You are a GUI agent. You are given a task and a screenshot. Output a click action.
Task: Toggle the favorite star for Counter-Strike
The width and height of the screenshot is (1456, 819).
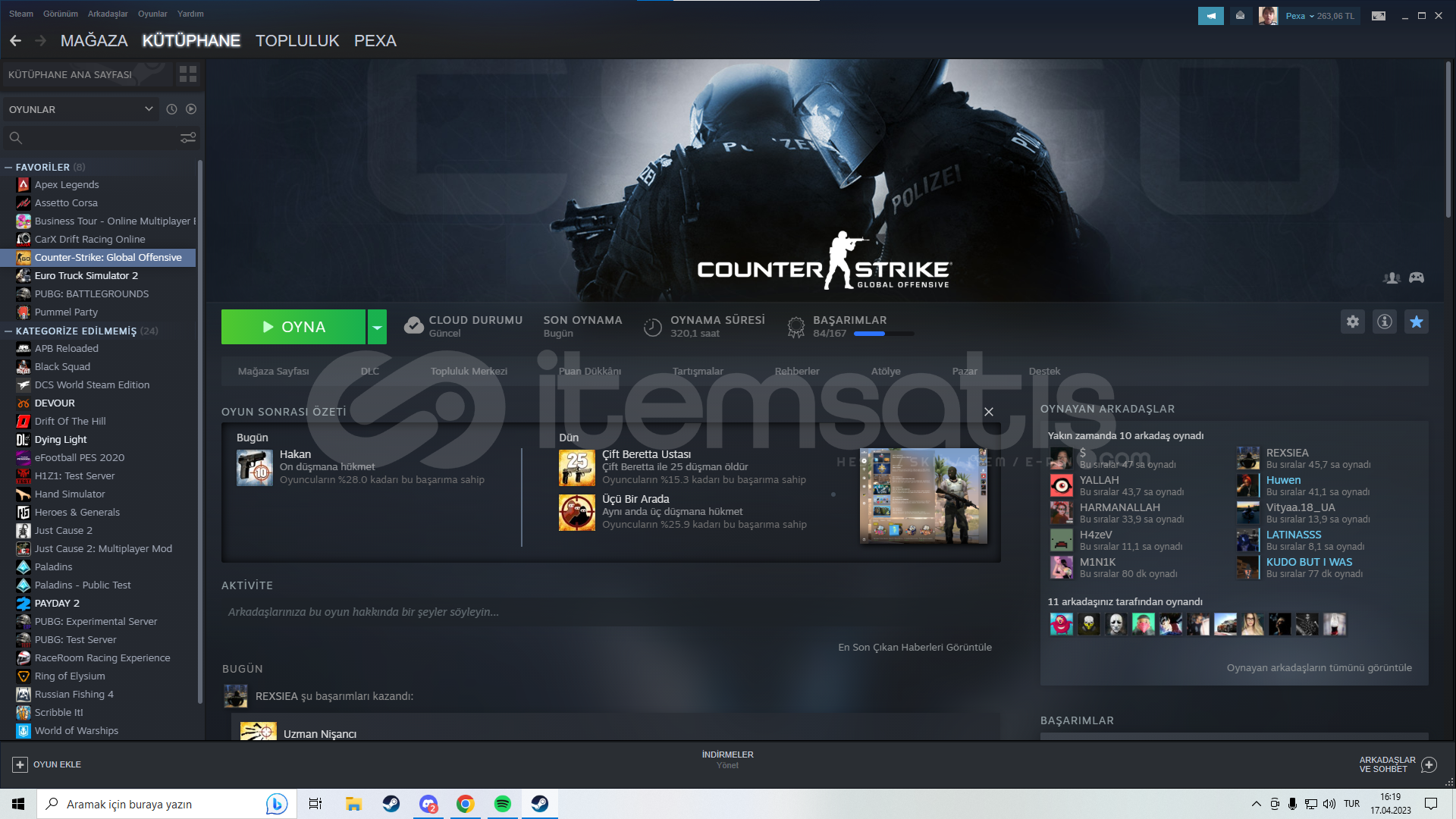coord(1416,322)
